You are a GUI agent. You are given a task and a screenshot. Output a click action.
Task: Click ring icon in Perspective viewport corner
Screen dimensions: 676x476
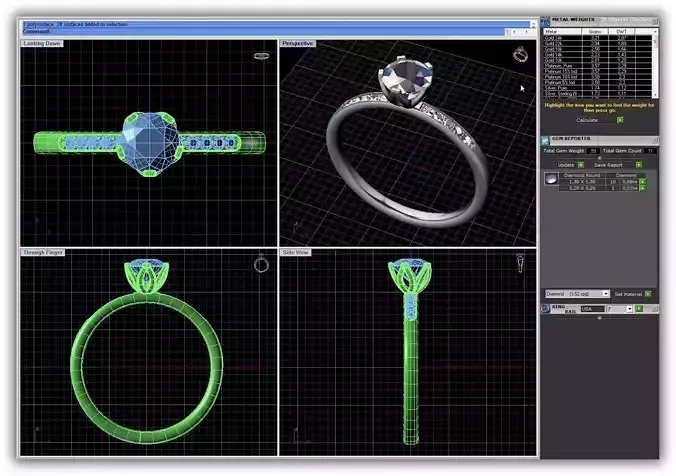tap(520, 54)
